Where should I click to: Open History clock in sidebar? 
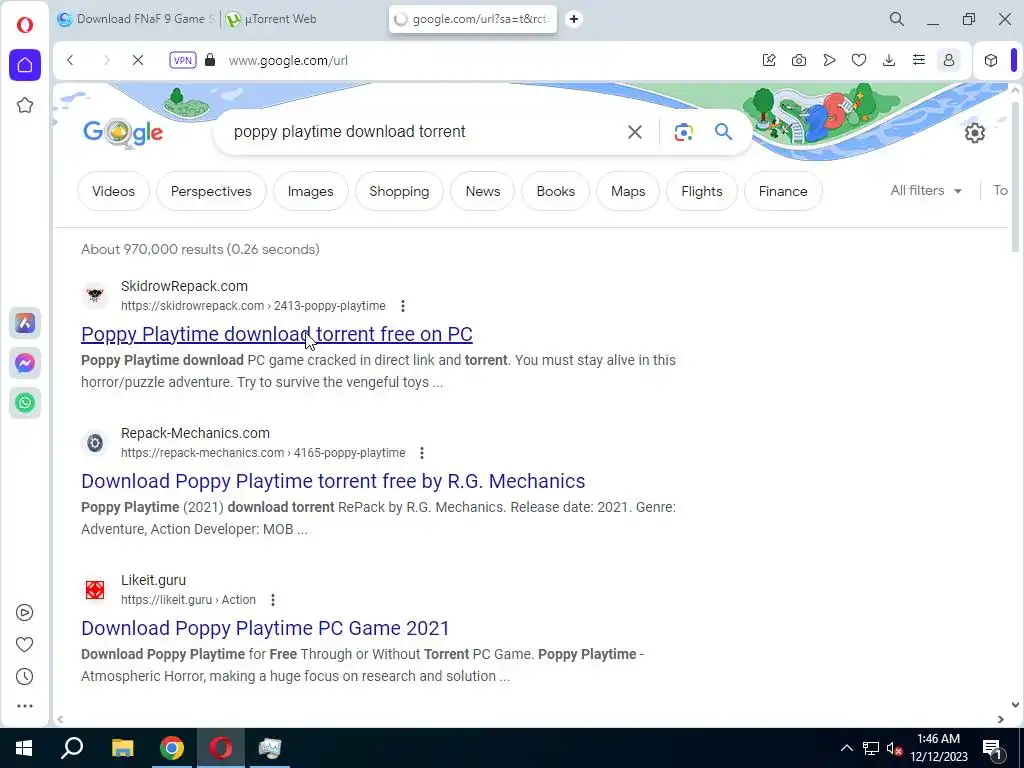point(25,677)
